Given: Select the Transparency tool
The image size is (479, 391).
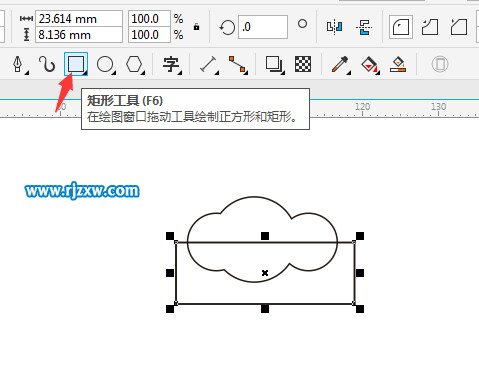Looking at the screenshot, I should tap(303, 64).
